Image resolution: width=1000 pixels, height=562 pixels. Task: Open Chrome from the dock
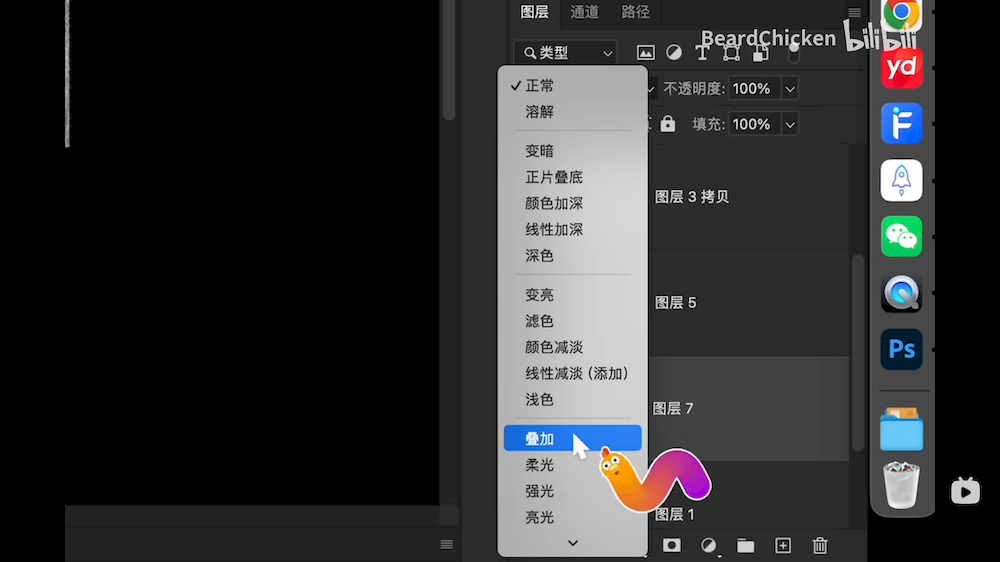pyautogui.click(x=901, y=13)
